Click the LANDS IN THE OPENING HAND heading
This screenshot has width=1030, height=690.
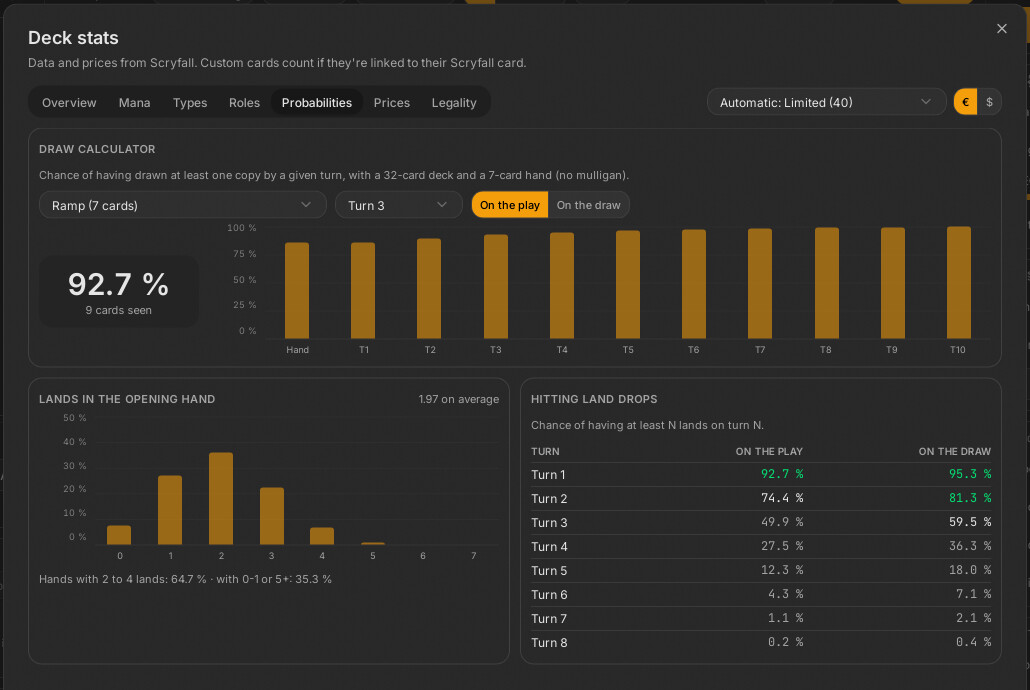(x=127, y=399)
